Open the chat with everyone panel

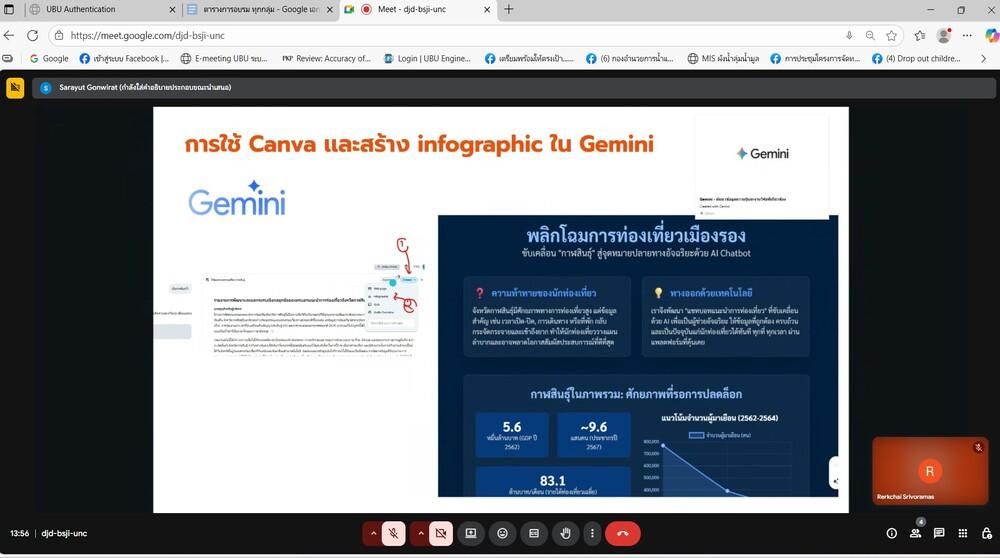(x=939, y=533)
